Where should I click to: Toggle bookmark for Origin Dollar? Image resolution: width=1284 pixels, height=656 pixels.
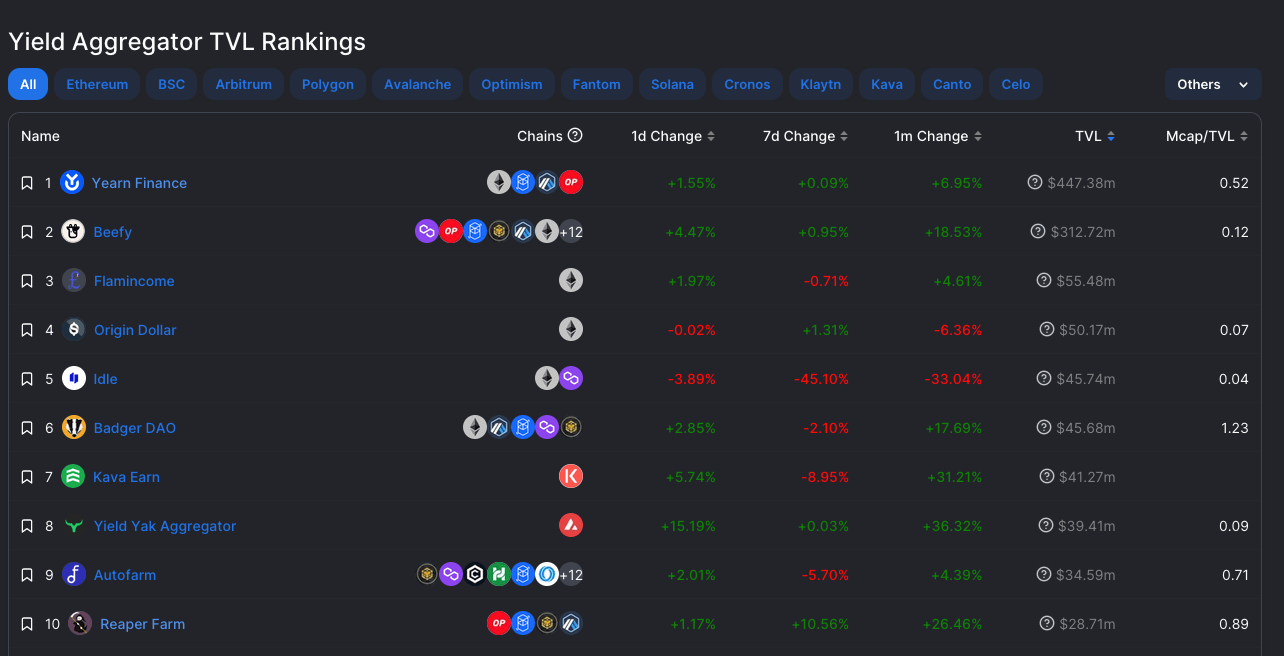coord(27,330)
